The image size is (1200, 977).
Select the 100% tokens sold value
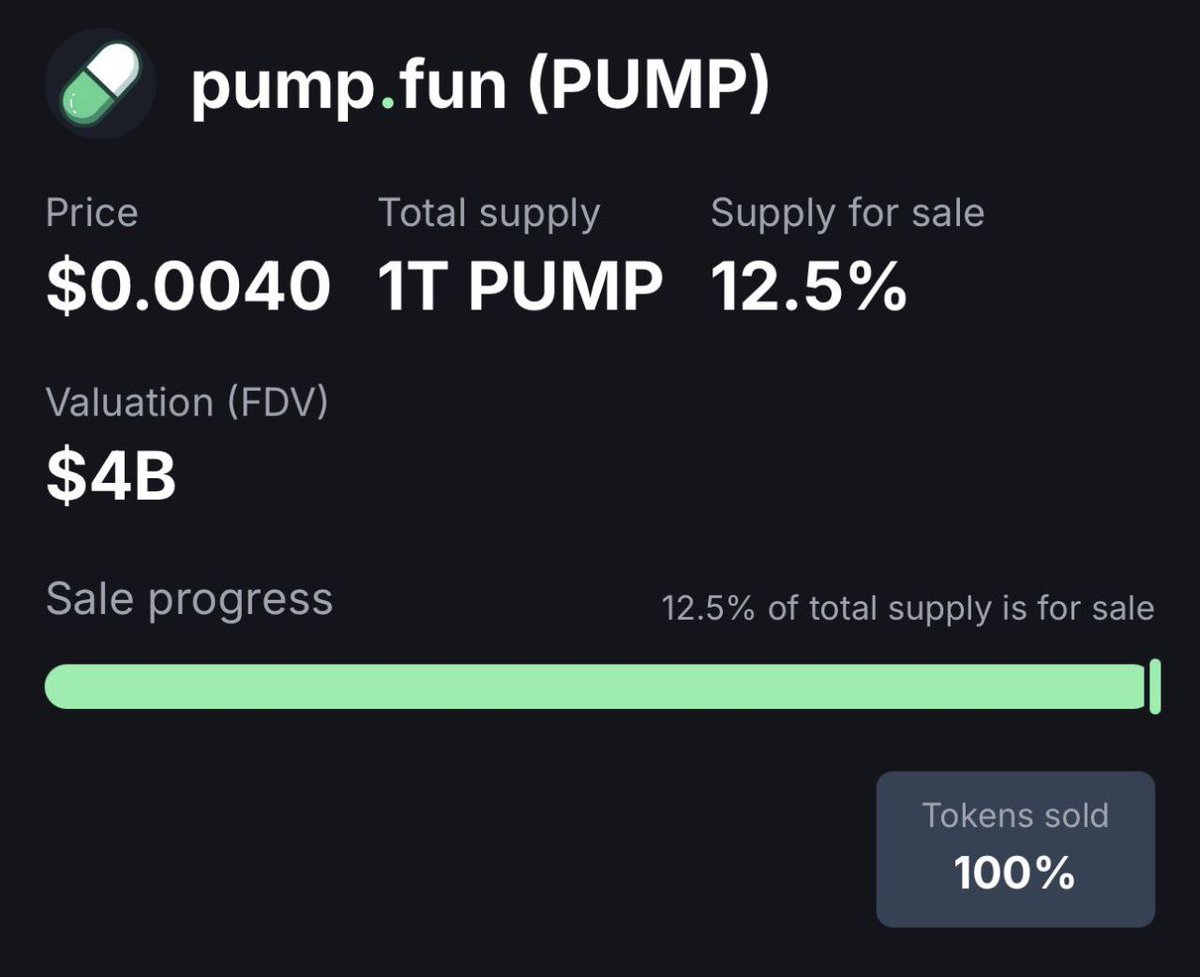click(1015, 873)
